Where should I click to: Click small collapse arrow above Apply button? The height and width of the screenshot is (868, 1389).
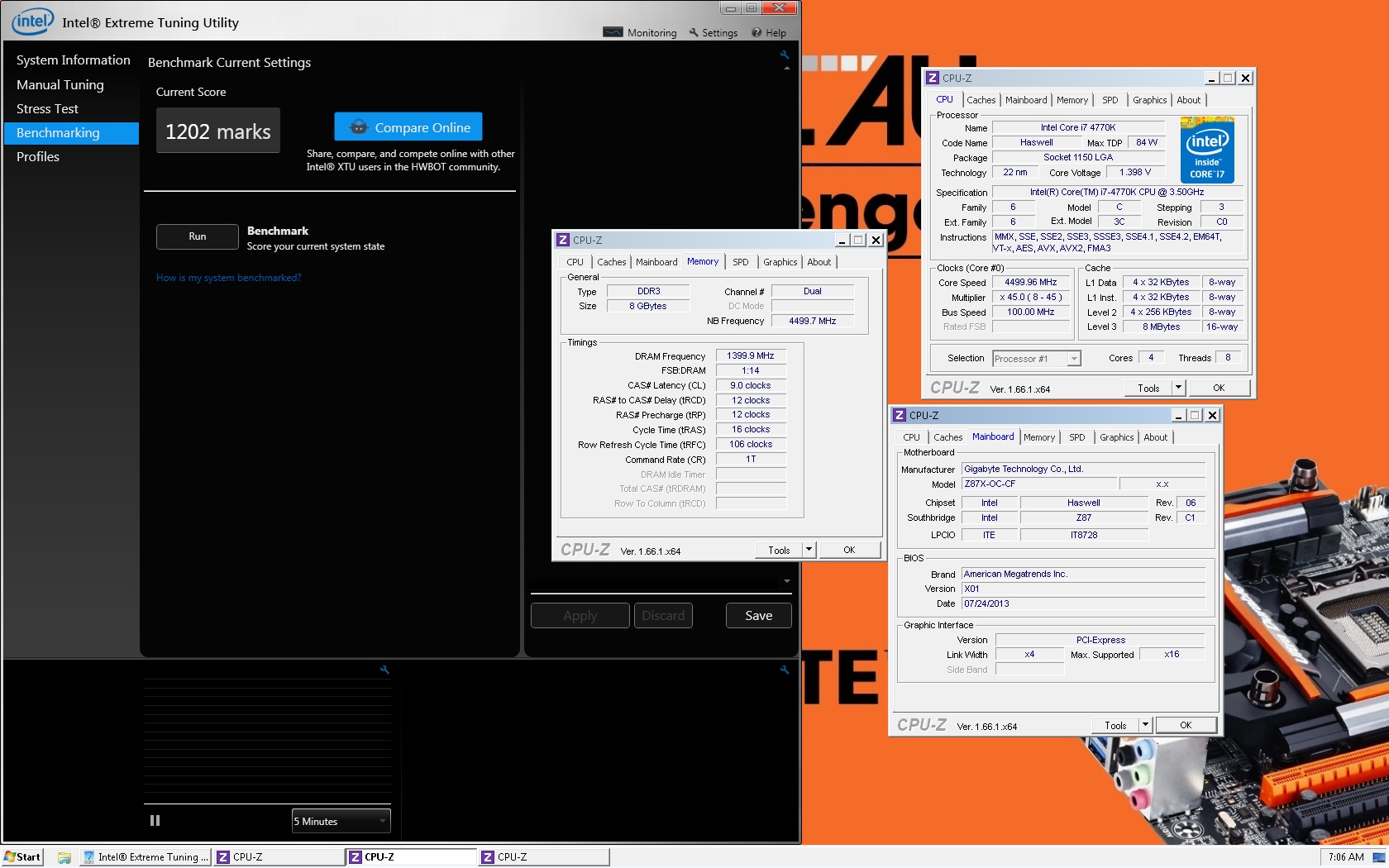(786, 581)
